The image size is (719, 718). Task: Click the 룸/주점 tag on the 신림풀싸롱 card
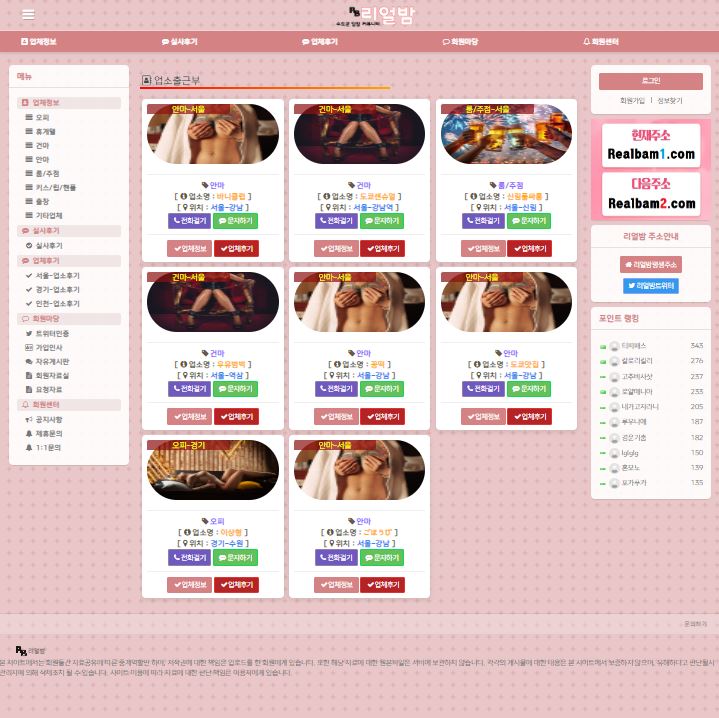[506, 185]
